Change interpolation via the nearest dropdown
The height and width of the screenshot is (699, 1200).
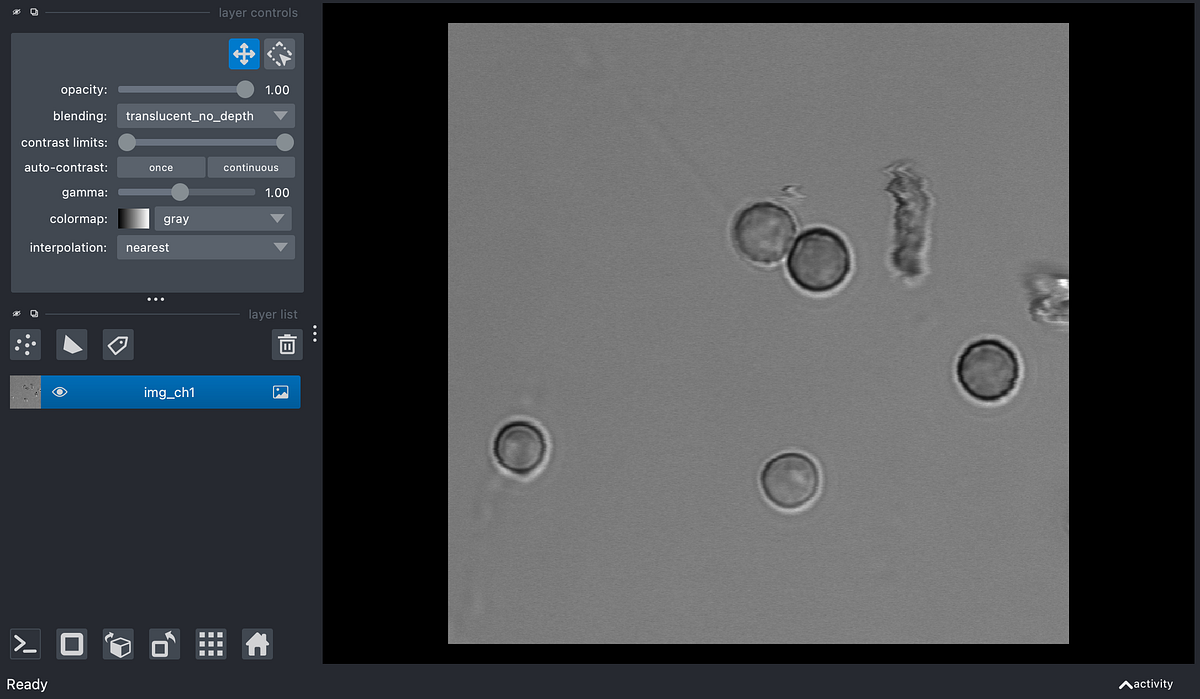pyautogui.click(x=205, y=247)
